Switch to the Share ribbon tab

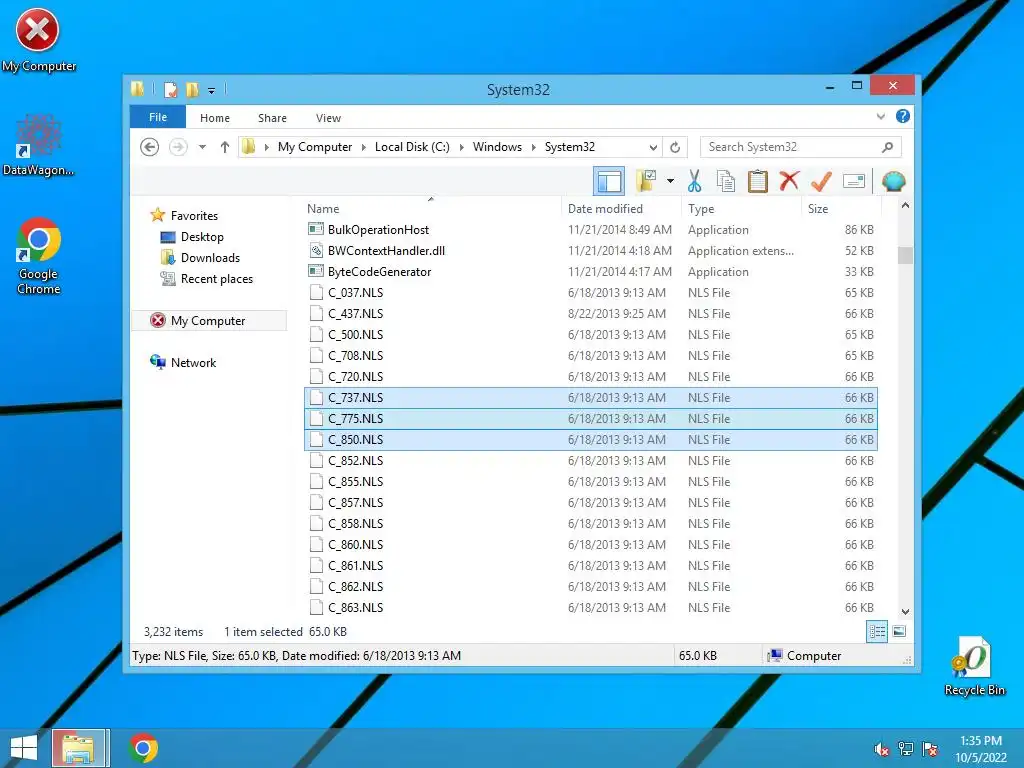click(x=272, y=118)
